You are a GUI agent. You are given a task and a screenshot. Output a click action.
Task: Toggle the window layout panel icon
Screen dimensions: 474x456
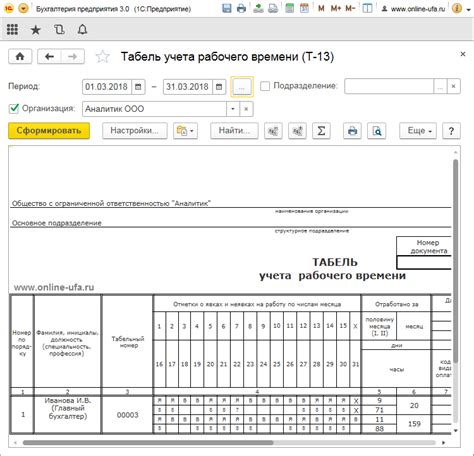367,9
